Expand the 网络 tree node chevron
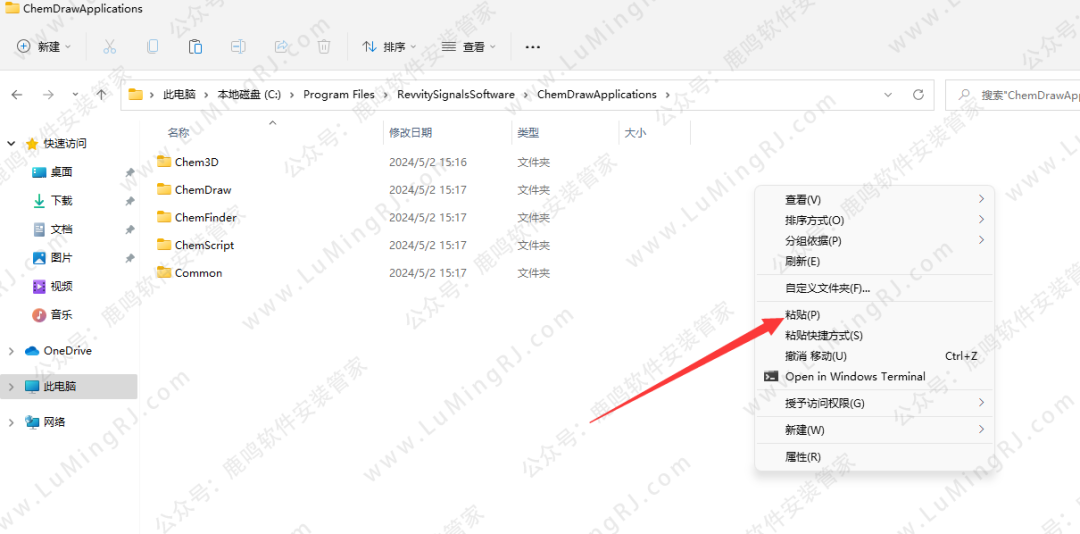1080x534 pixels. coord(11,422)
